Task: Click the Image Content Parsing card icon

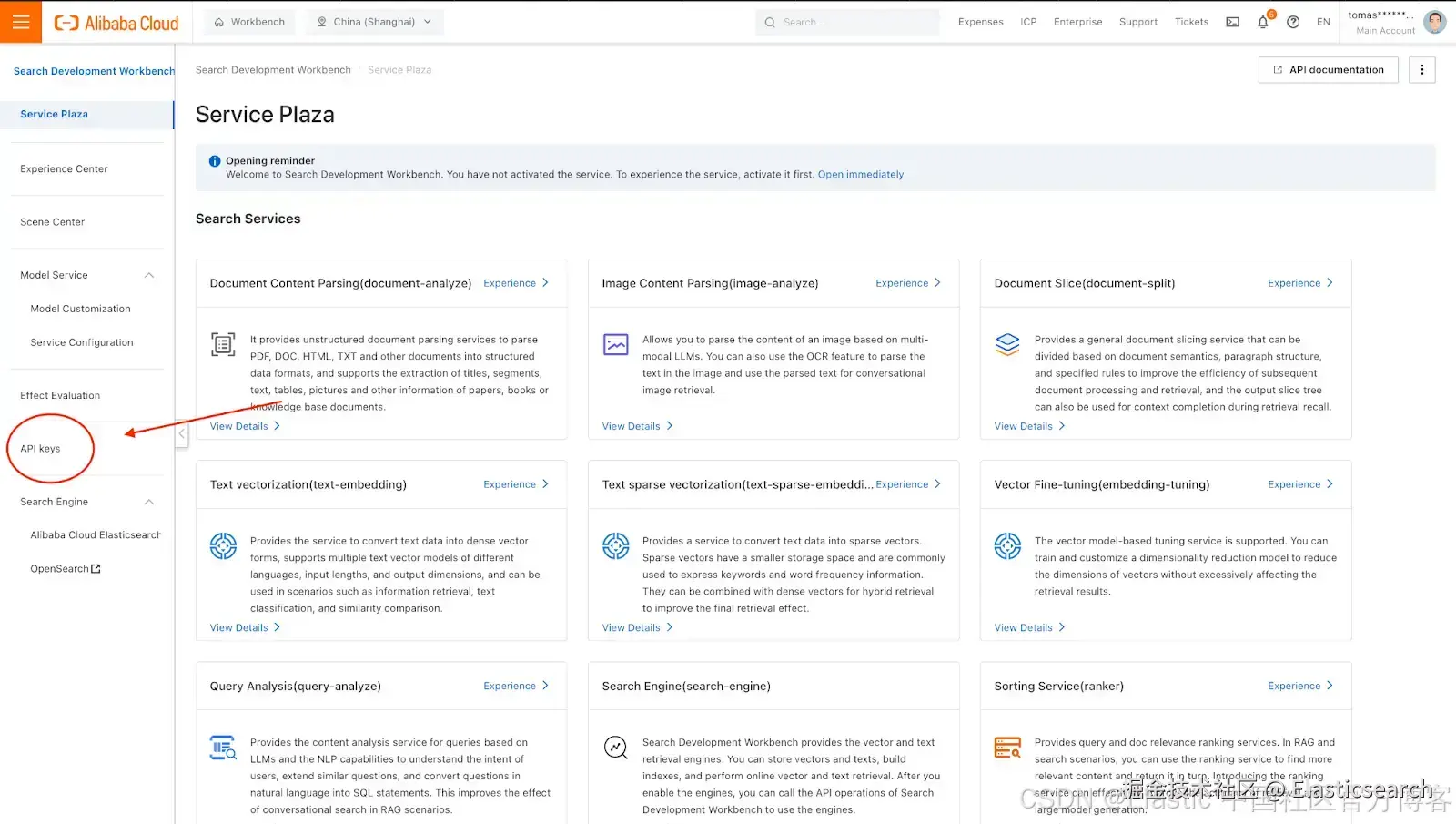Action: click(x=616, y=344)
